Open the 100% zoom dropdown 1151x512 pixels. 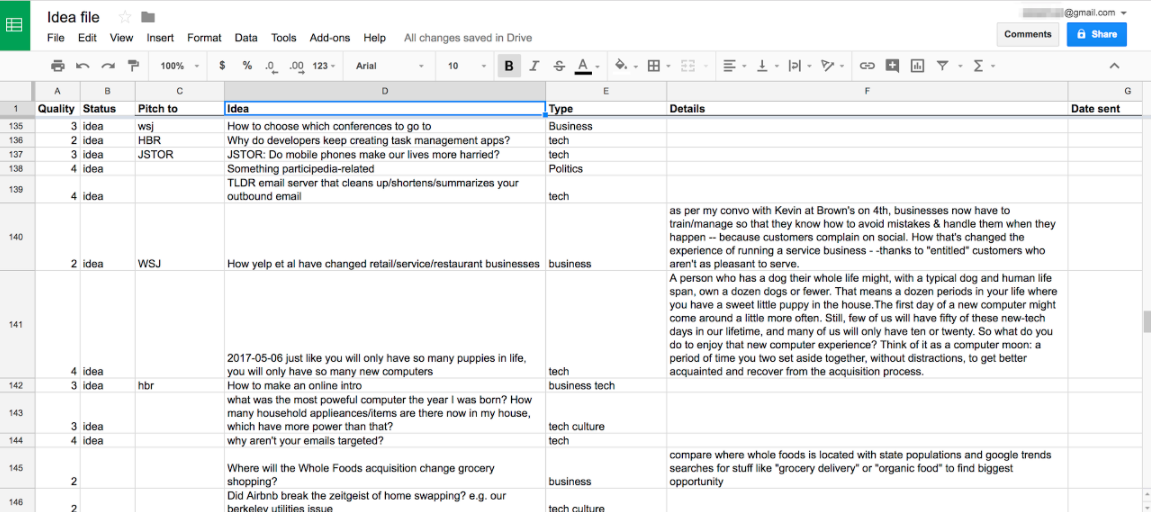point(179,66)
